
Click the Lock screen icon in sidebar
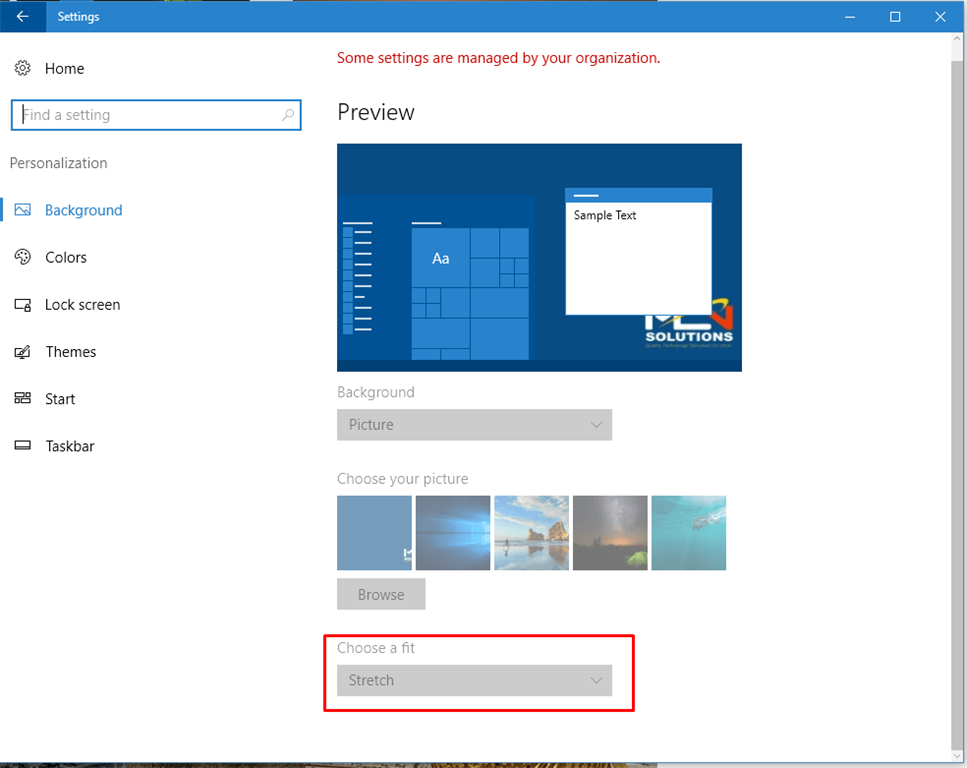point(23,305)
